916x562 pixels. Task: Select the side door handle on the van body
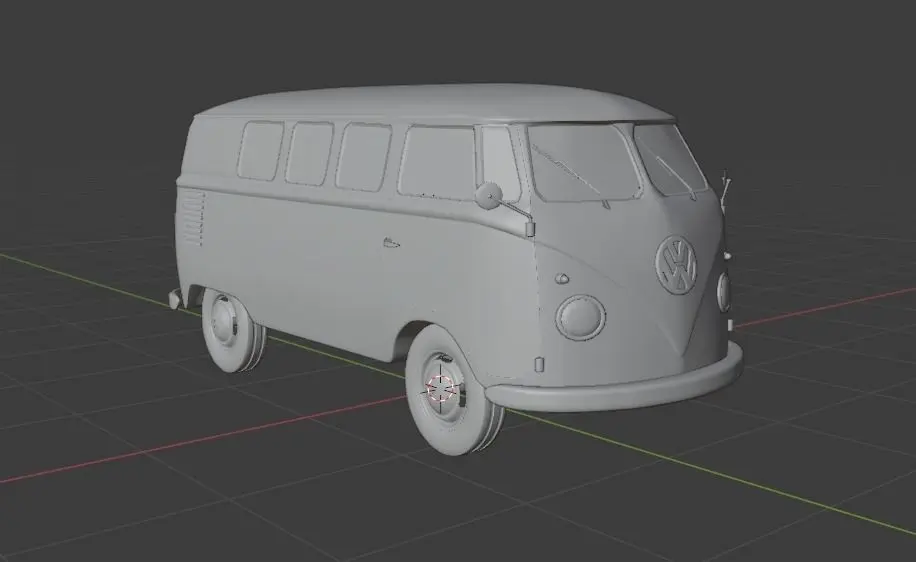coord(391,242)
